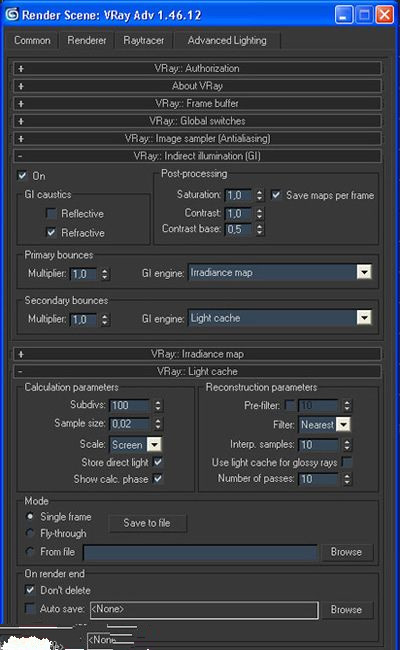
Task: Toggle Store direct light checkbox
Action: [158, 462]
